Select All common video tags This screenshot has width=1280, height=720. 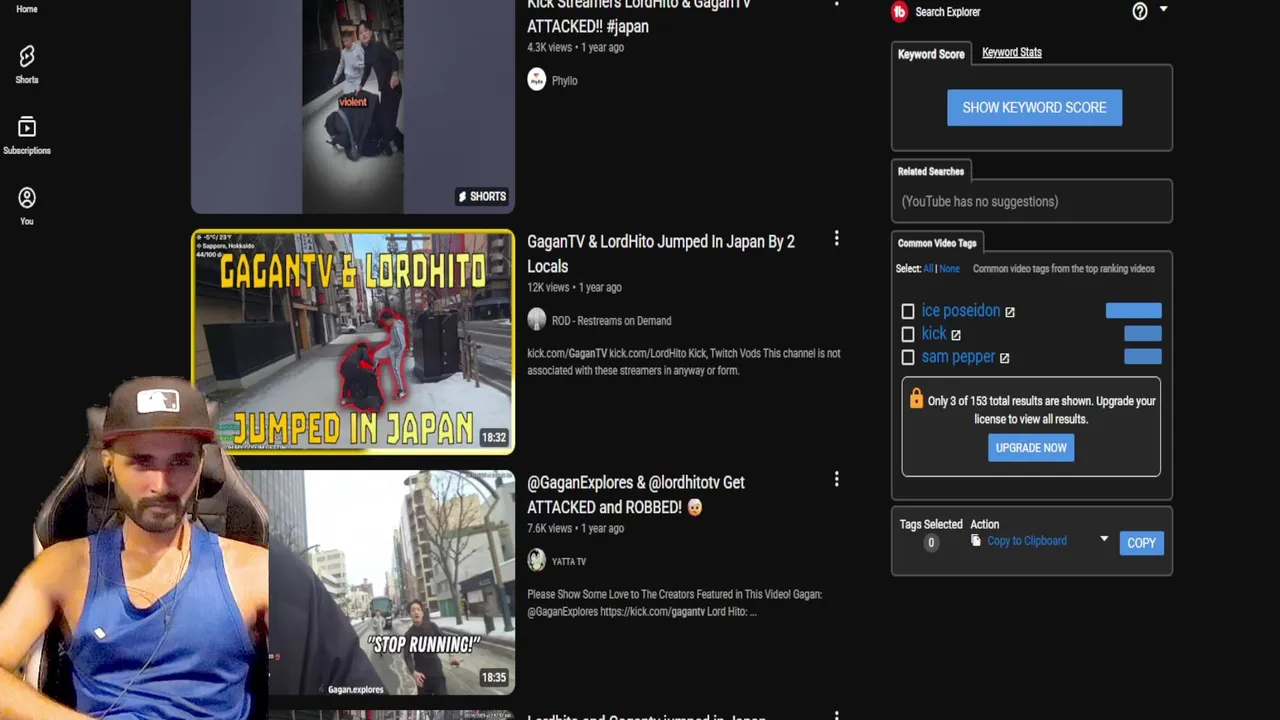coord(928,269)
